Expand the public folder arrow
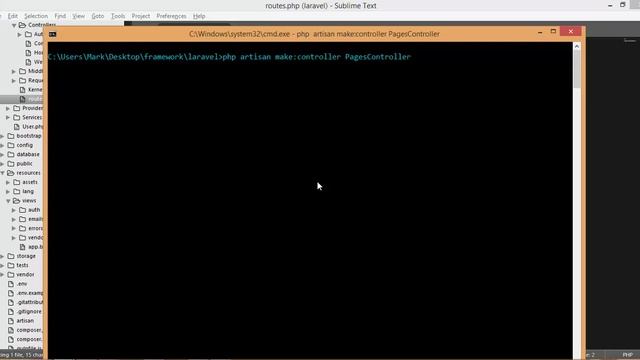640x360 pixels. pos(2,163)
